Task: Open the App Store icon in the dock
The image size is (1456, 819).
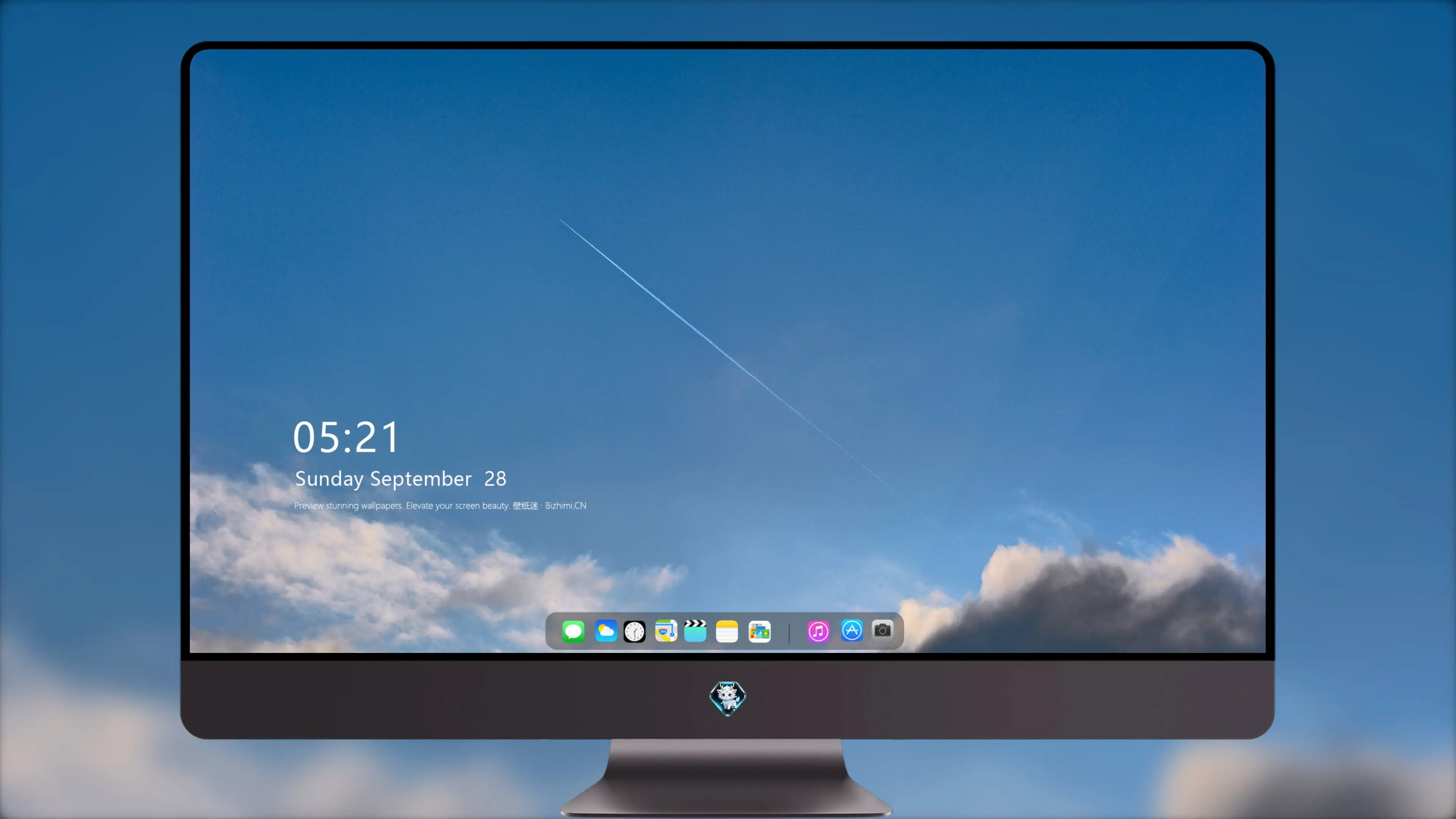Action: [x=852, y=630]
